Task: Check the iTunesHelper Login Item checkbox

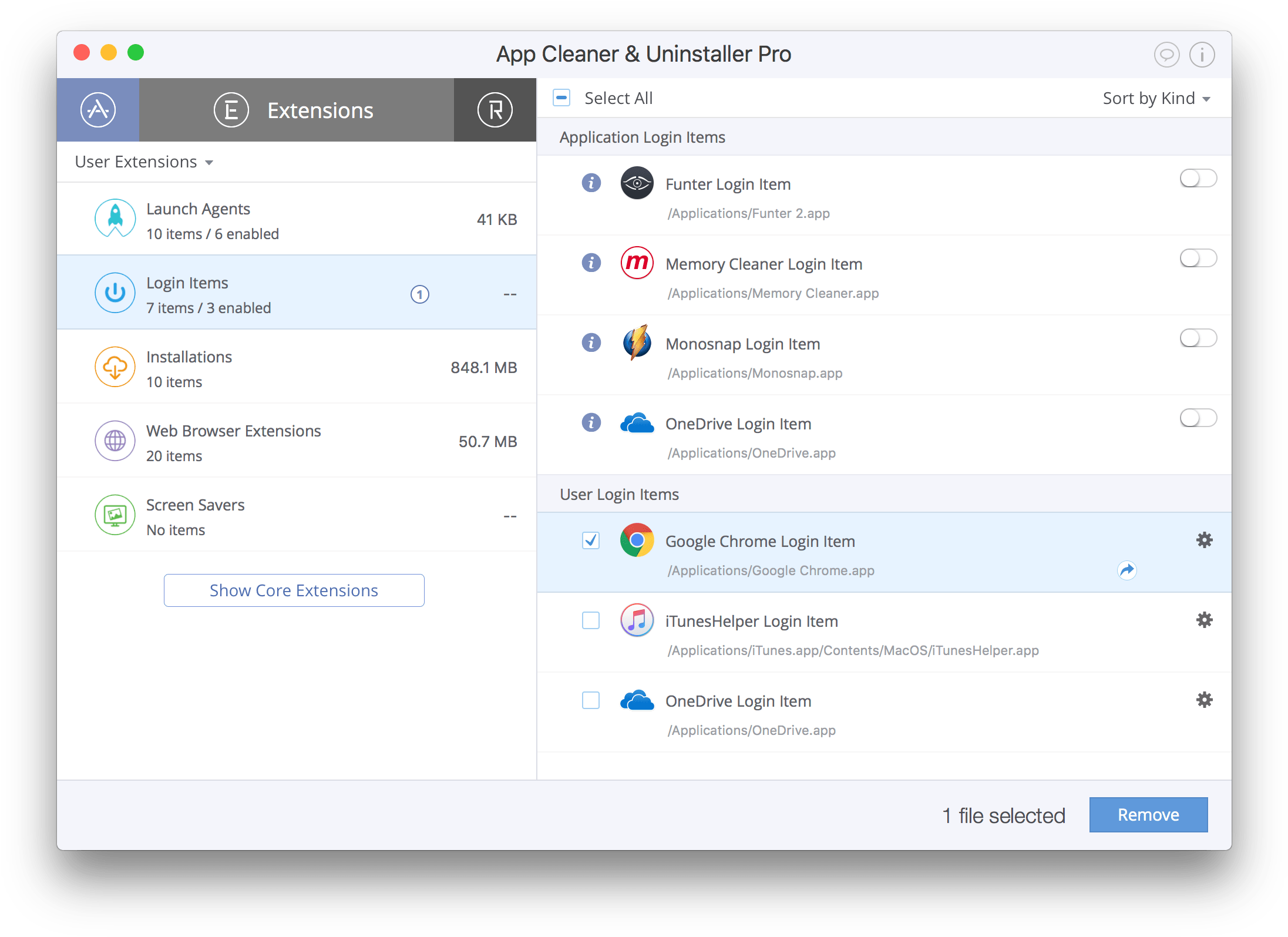Action: pyautogui.click(x=591, y=620)
